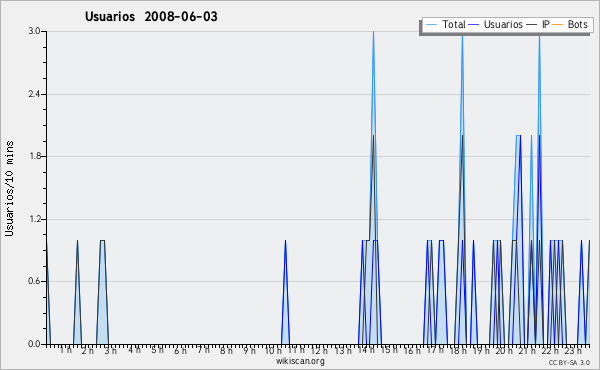Click the '23 h' x-axis label
The image size is (600, 370).
tap(573, 350)
